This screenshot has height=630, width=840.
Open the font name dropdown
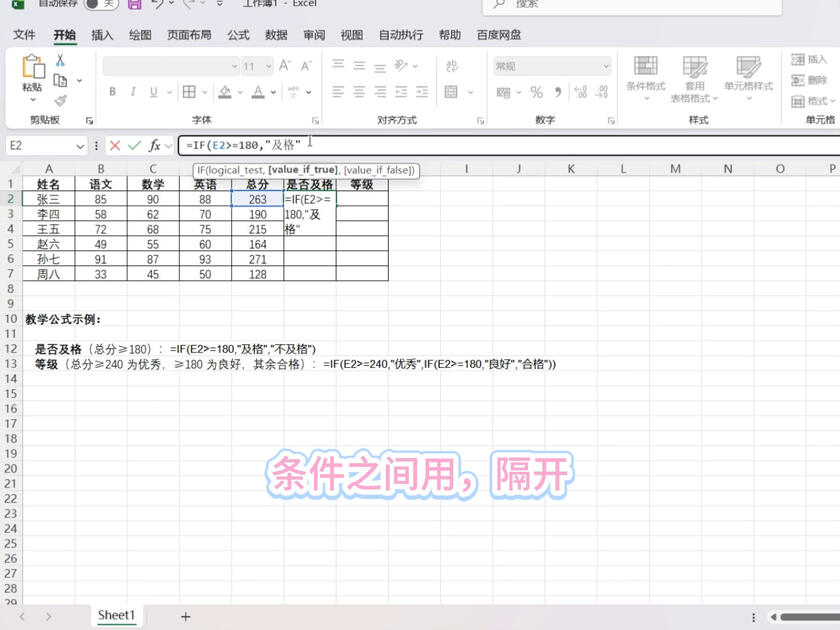click(x=234, y=66)
